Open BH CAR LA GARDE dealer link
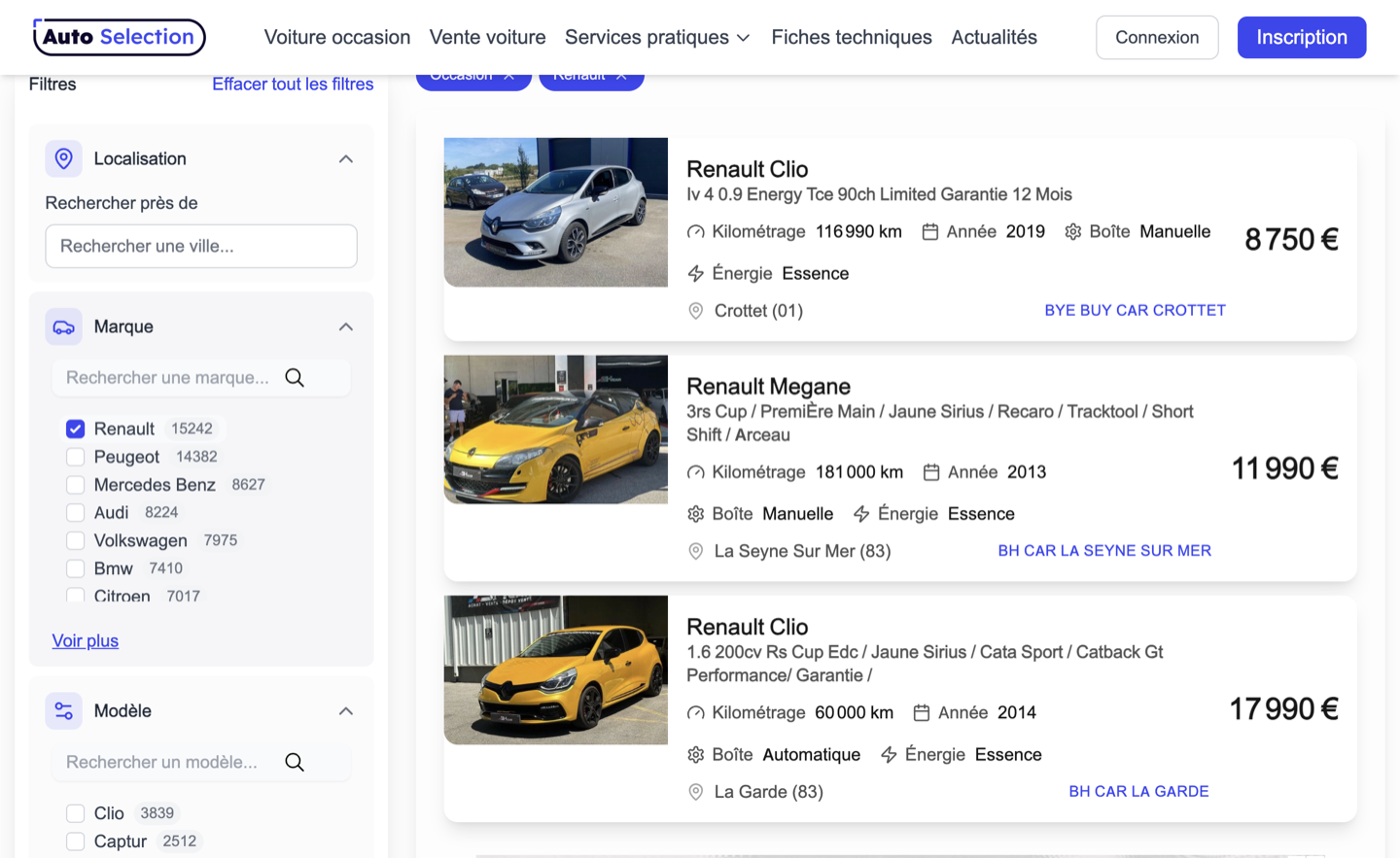This screenshot has height=858, width=1400. 1138,792
